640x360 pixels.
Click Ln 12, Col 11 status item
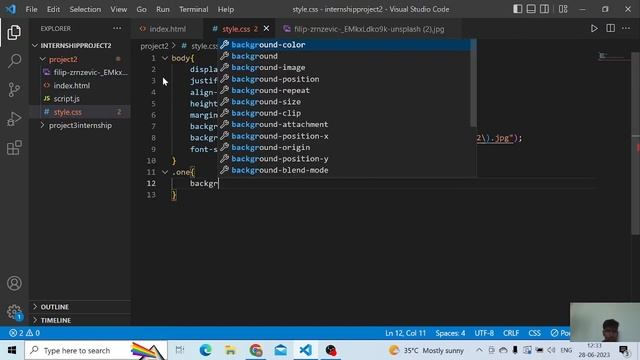pos(405,333)
